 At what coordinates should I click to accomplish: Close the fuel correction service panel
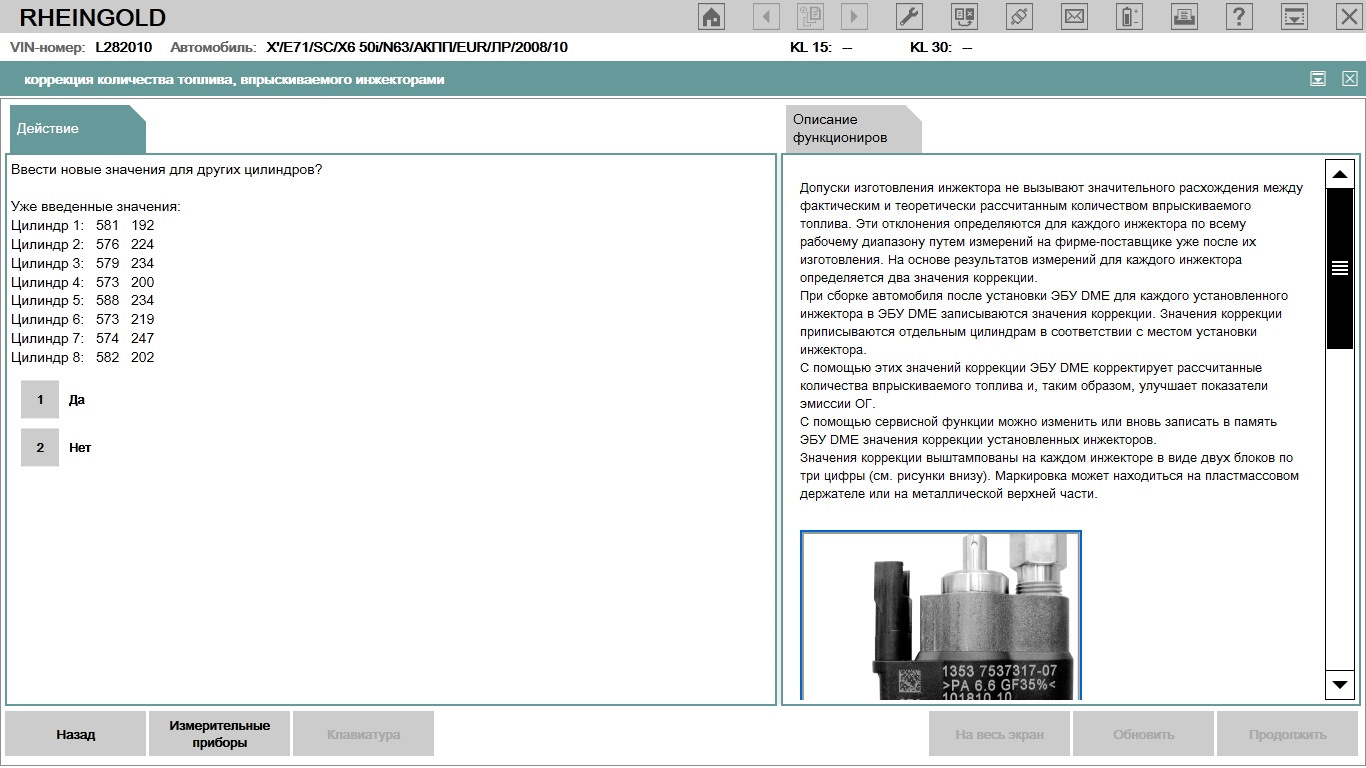point(1349,79)
